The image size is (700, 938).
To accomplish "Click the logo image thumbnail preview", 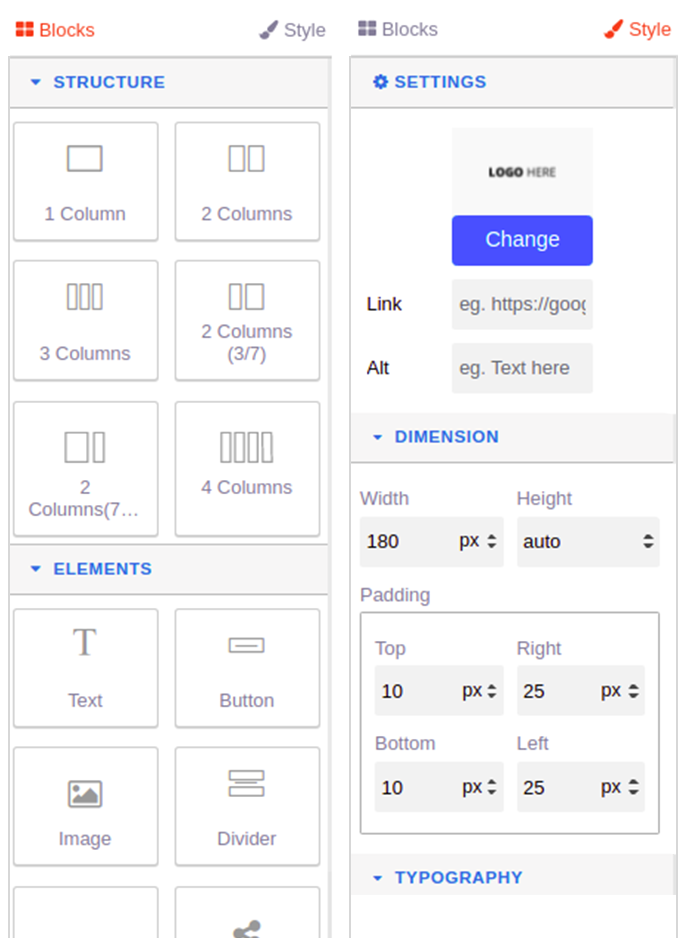I will (x=522, y=172).
